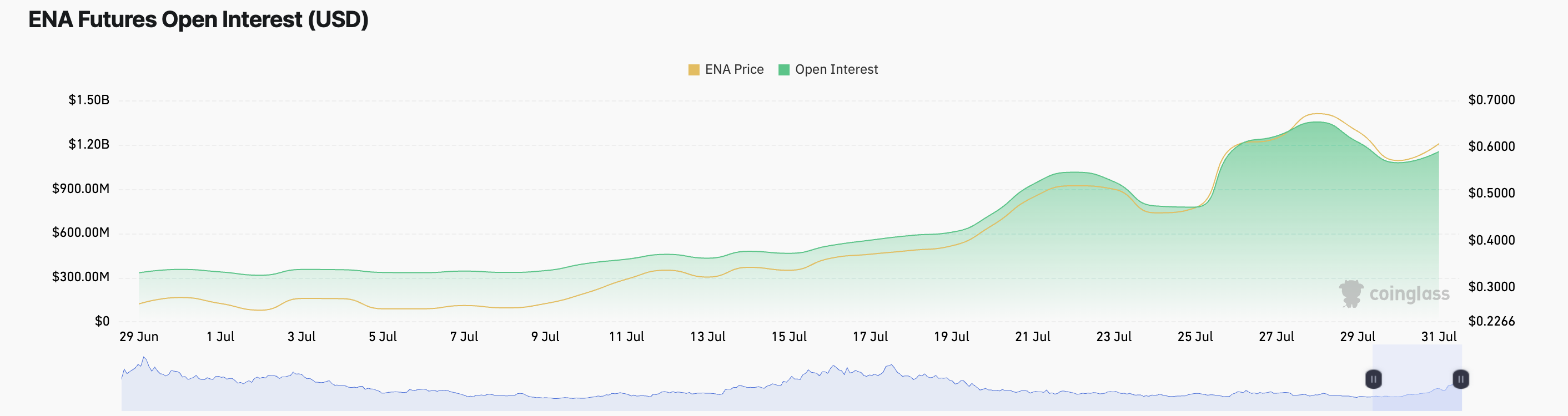Click the 21 Jul x-axis date label
The image size is (1568, 416).
point(1032,337)
